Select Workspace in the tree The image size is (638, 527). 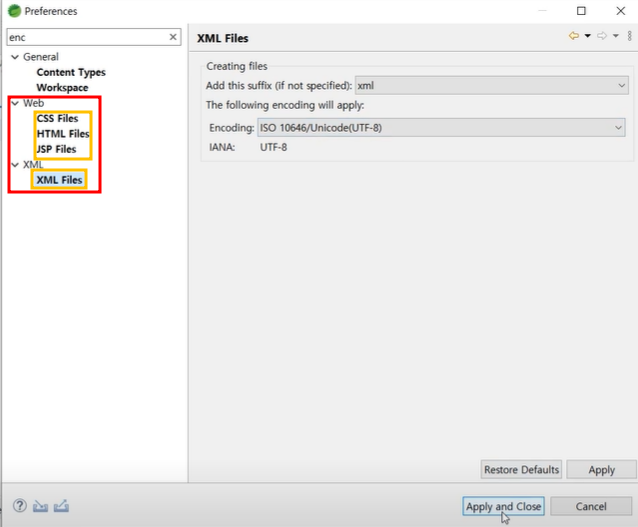click(x=62, y=88)
